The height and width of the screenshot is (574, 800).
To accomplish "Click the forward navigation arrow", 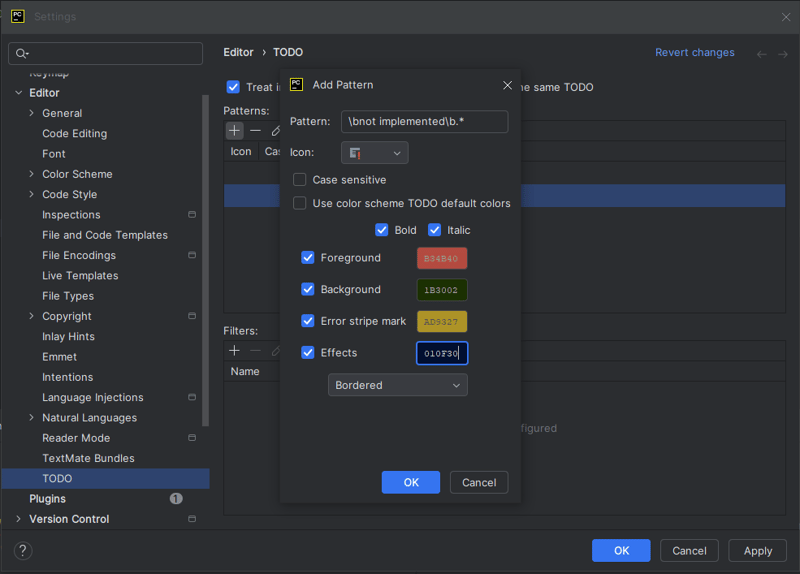I will (783, 54).
